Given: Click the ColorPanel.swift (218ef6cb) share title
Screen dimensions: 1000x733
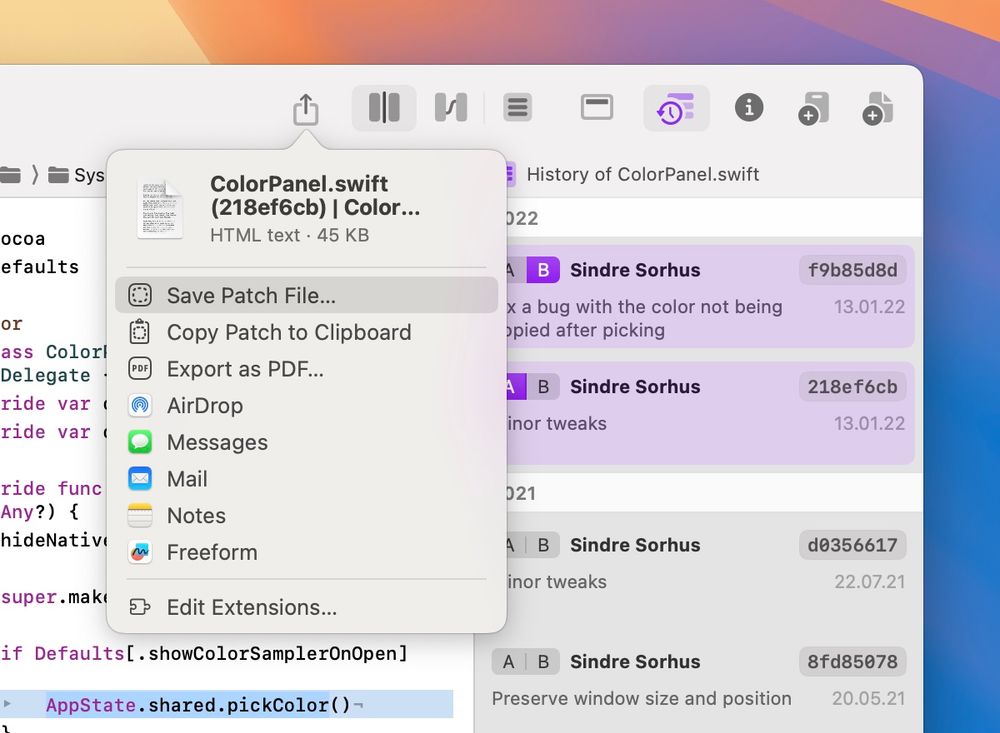Looking at the screenshot, I should pyautogui.click(x=315, y=195).
